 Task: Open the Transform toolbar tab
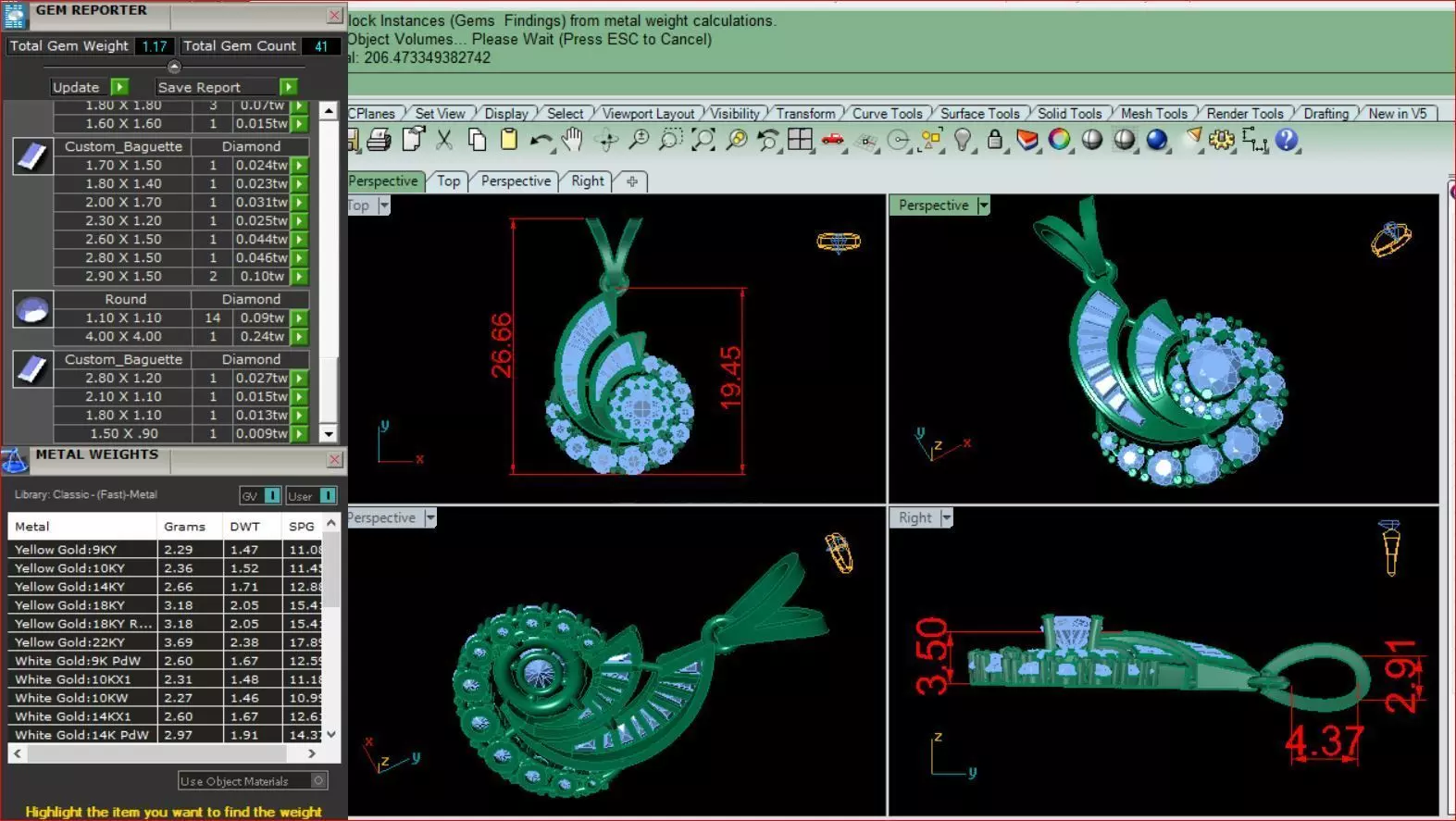[x=805, y=114]
